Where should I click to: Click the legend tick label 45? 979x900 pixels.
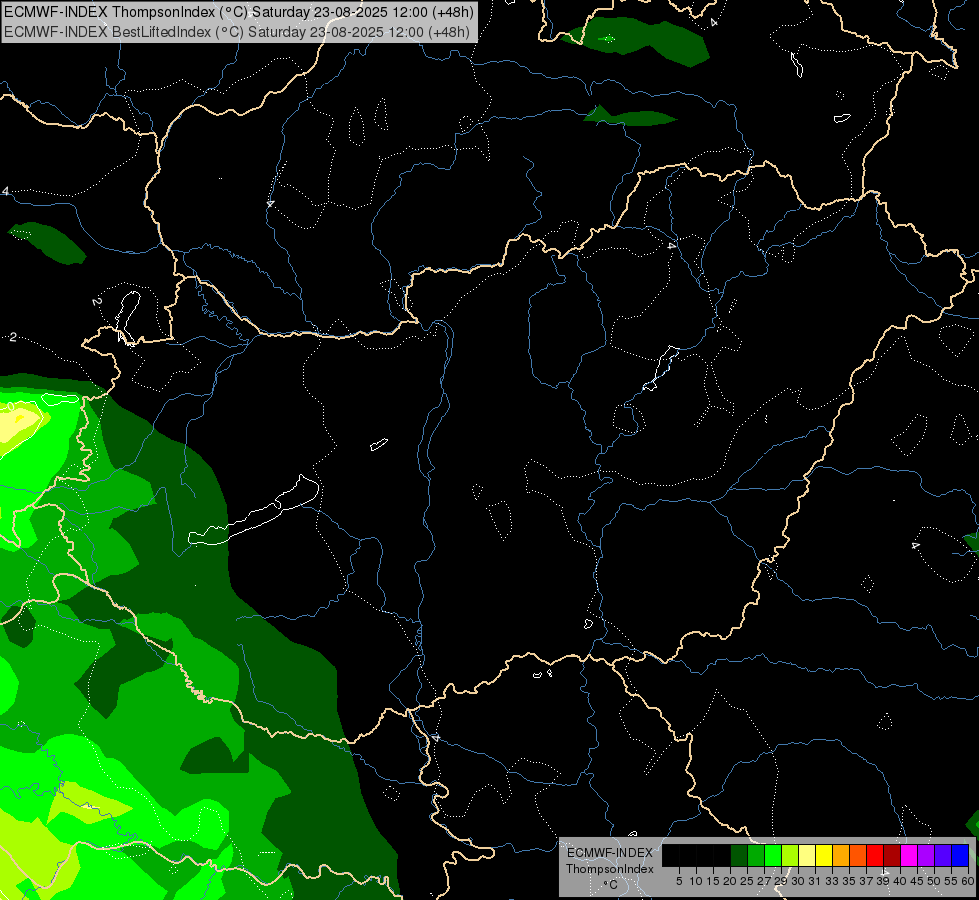pos(917,881)
